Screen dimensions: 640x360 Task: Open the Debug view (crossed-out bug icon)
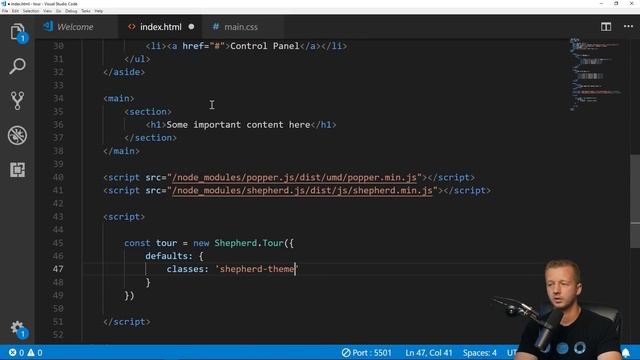[18, 135]
